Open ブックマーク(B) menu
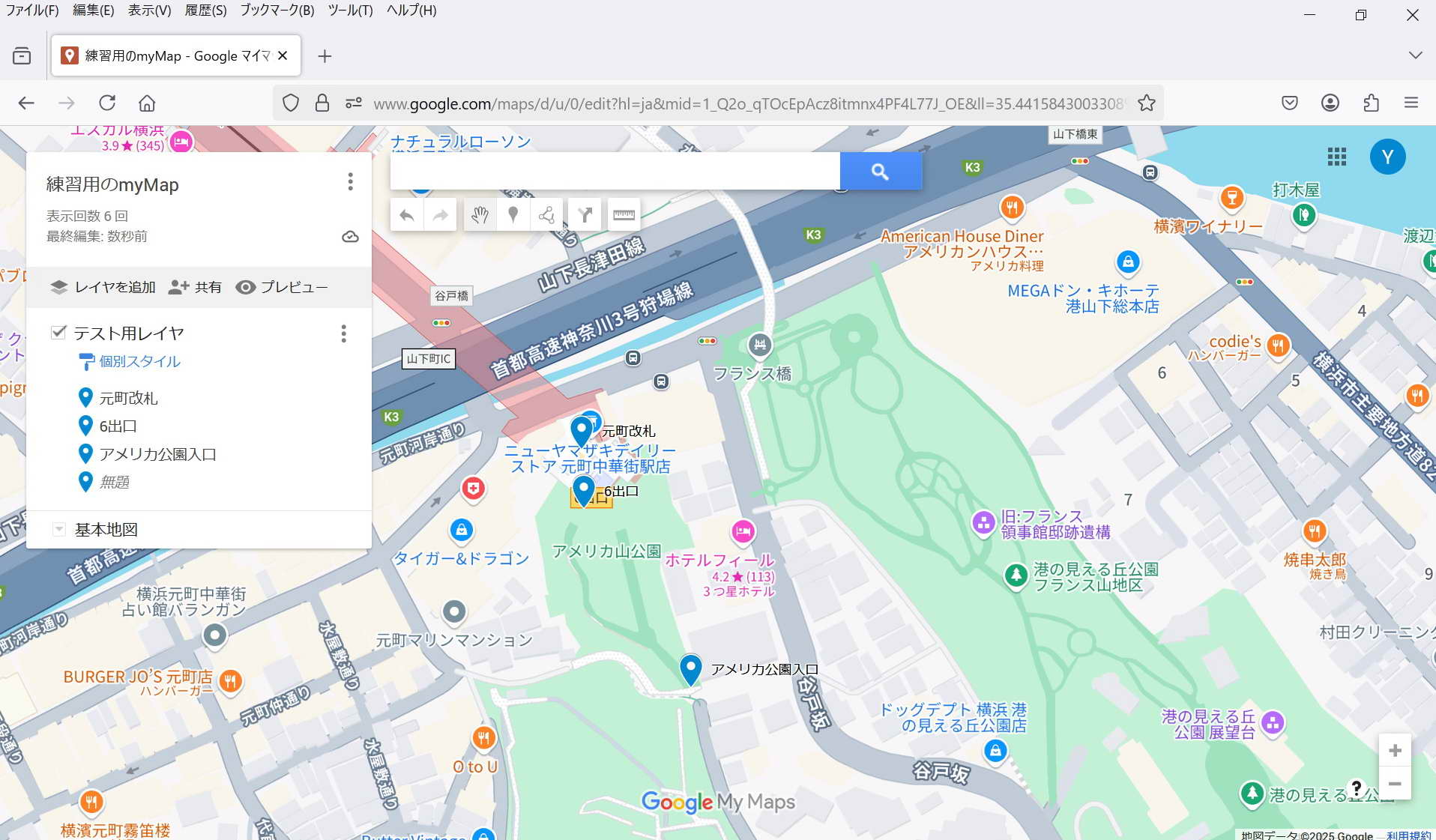This screenshot has width=1436, height=840. coord(277,10)
